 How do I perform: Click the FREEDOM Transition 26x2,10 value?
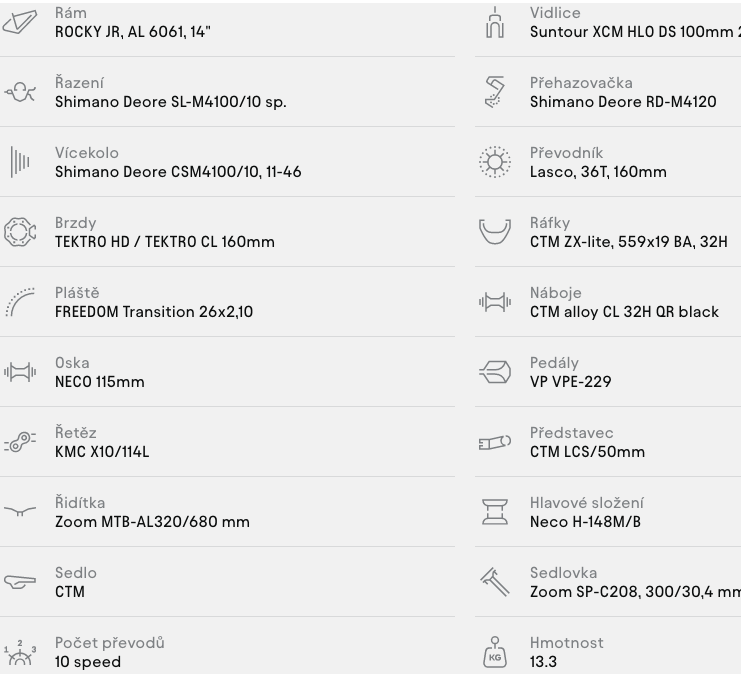tap(153, 312)
